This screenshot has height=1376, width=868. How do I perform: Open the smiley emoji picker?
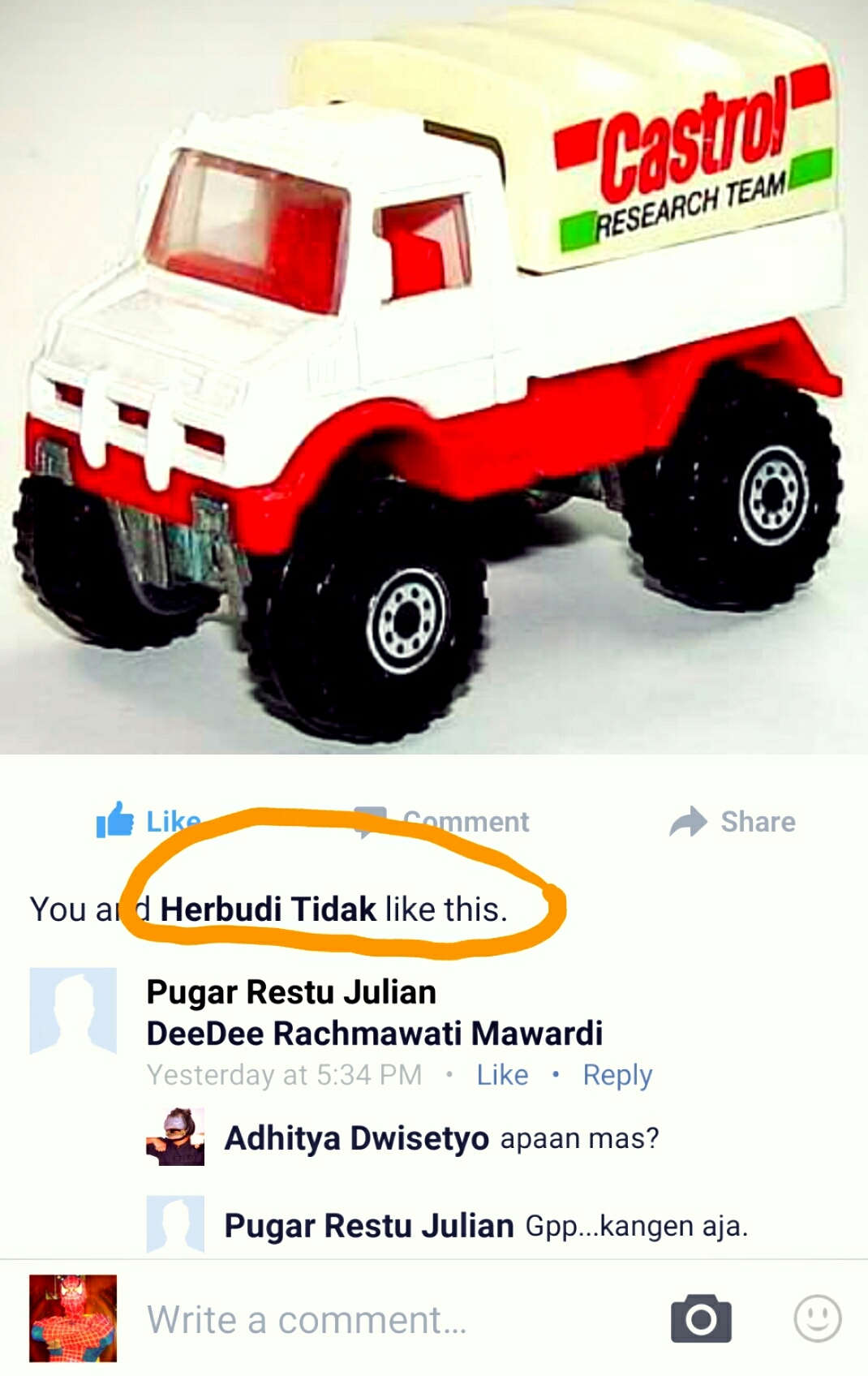(817, 1318)
